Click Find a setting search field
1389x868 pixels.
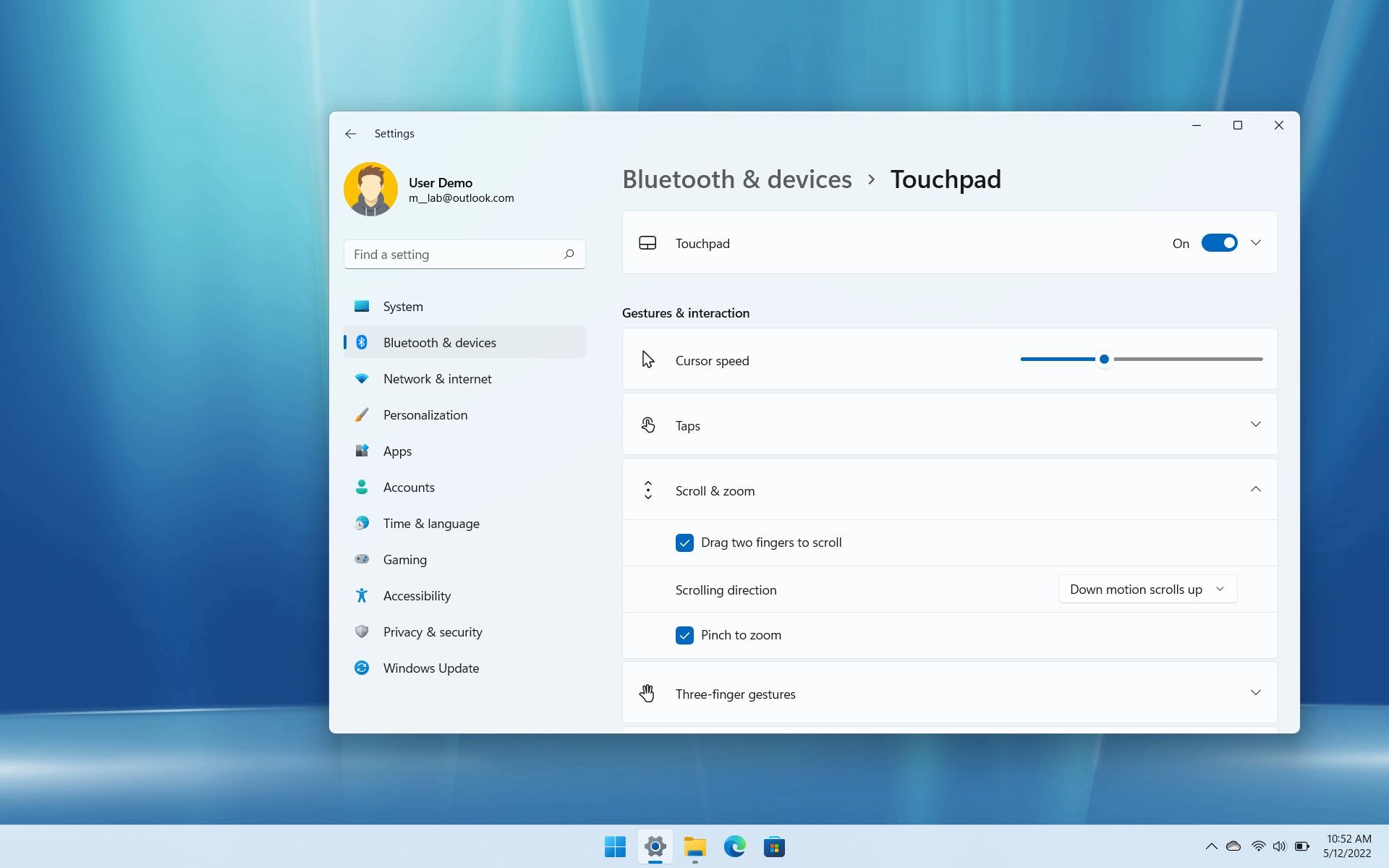click(463, 254)
